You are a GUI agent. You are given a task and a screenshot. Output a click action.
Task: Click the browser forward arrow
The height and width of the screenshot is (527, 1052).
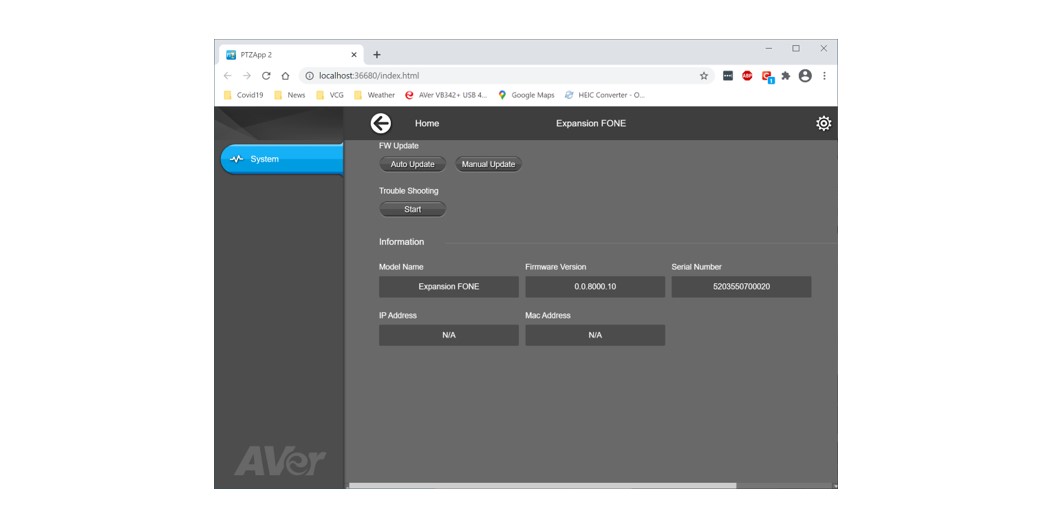pos(247,76)
